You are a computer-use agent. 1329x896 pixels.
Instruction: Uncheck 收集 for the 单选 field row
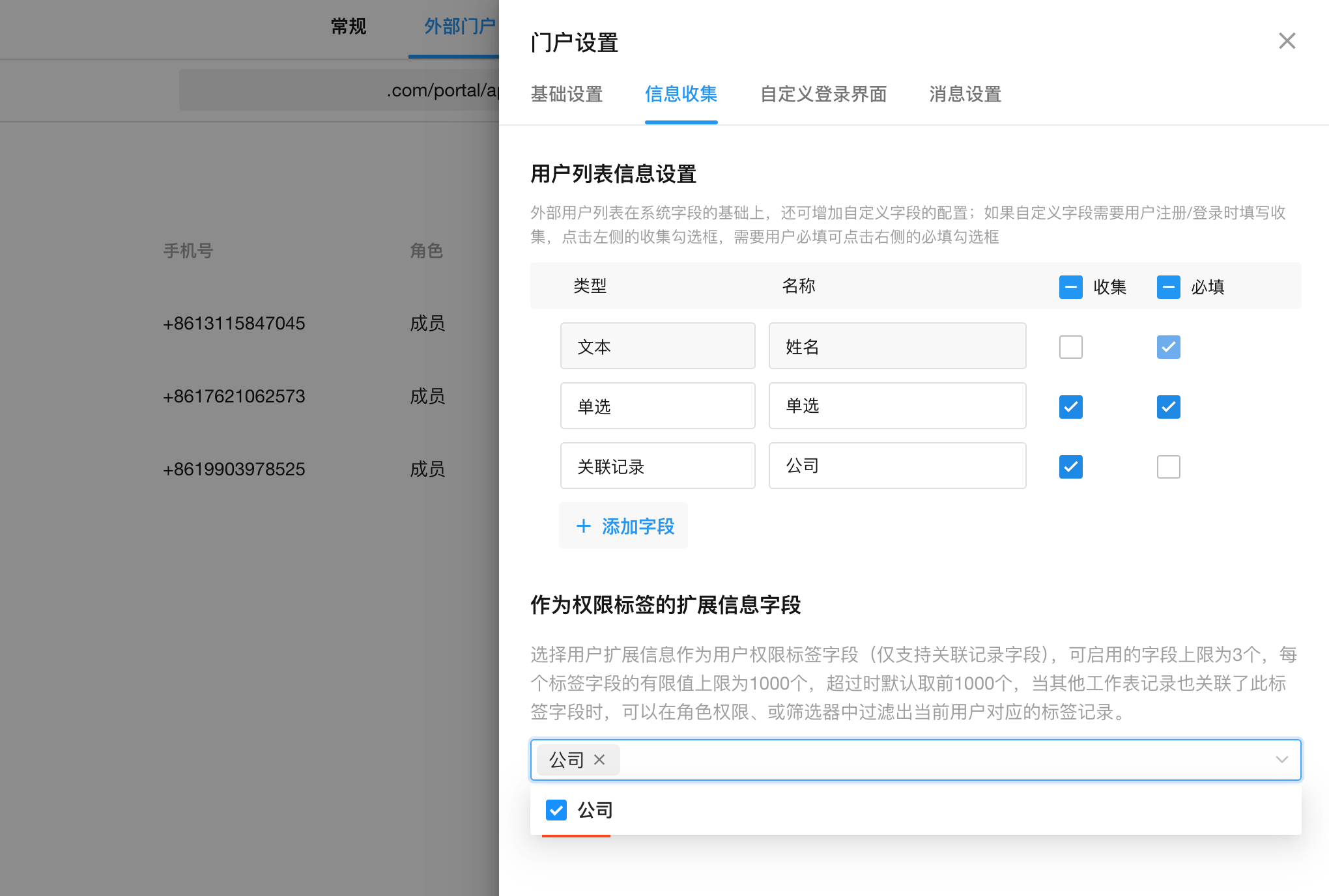[1070, 407]
